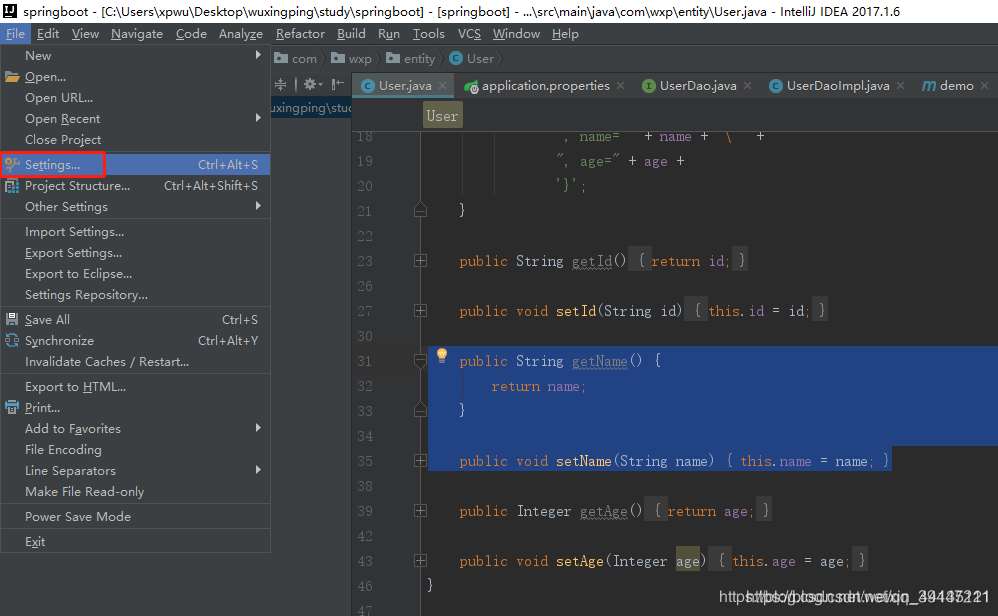The height and width of the screenshot is (616, 998).
Task: Click the entity breadcrumb folder
Action: 411,59
